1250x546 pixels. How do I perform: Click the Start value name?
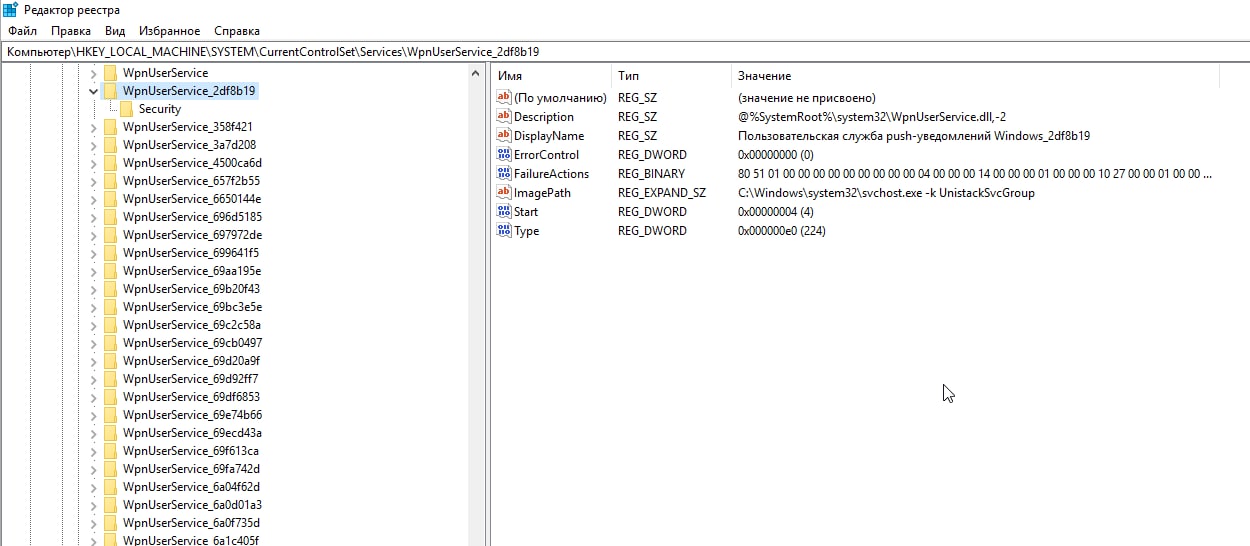coord(526,212)
